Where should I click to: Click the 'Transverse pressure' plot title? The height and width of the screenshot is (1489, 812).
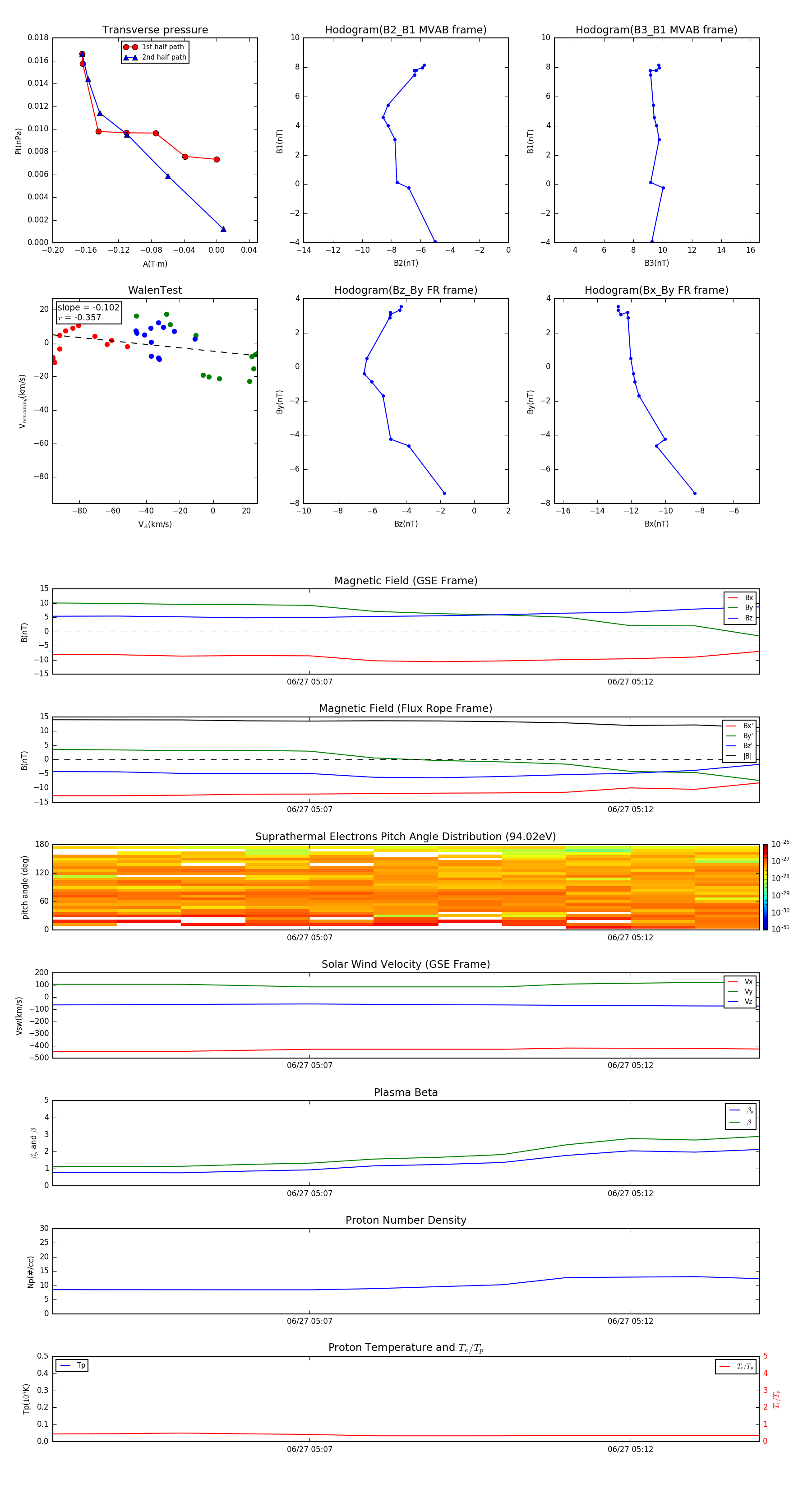[x=155, y=30]
